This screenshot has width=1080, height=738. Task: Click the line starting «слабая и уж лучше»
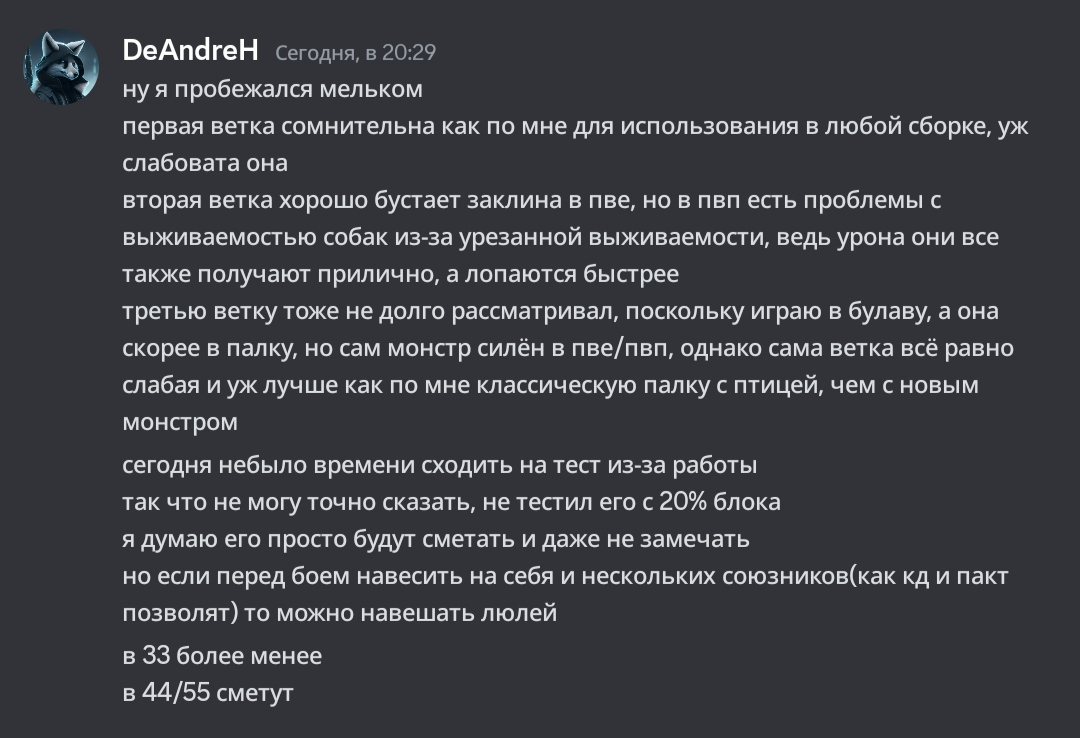[550, 385]
